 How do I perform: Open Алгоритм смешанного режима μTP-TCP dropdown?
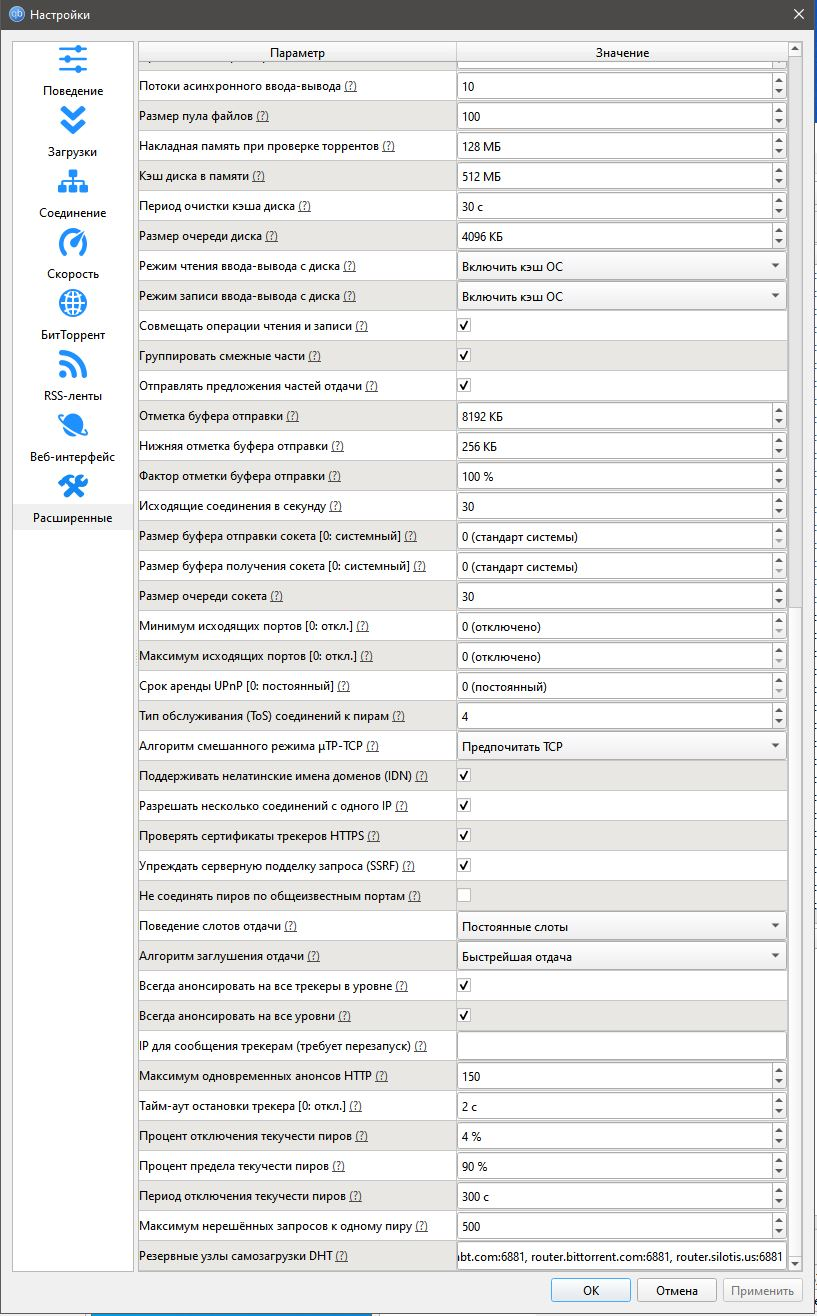tap(621, 746)
